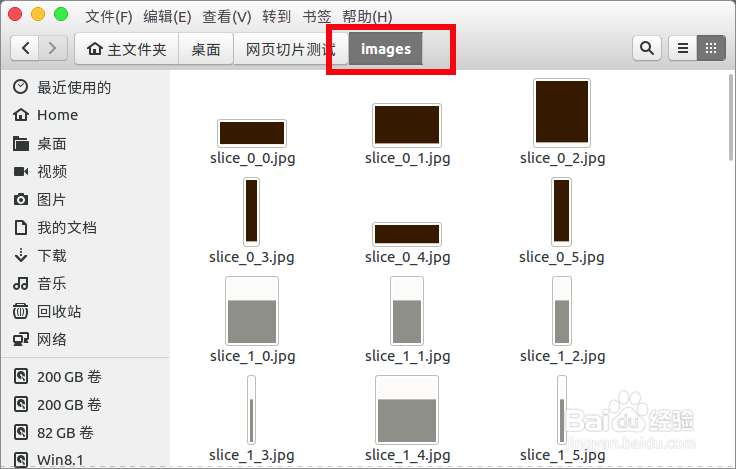Click the drive icon beside 82 GB 卷
Viewport: 736px width, 469px height.
[x=21, y=432]
